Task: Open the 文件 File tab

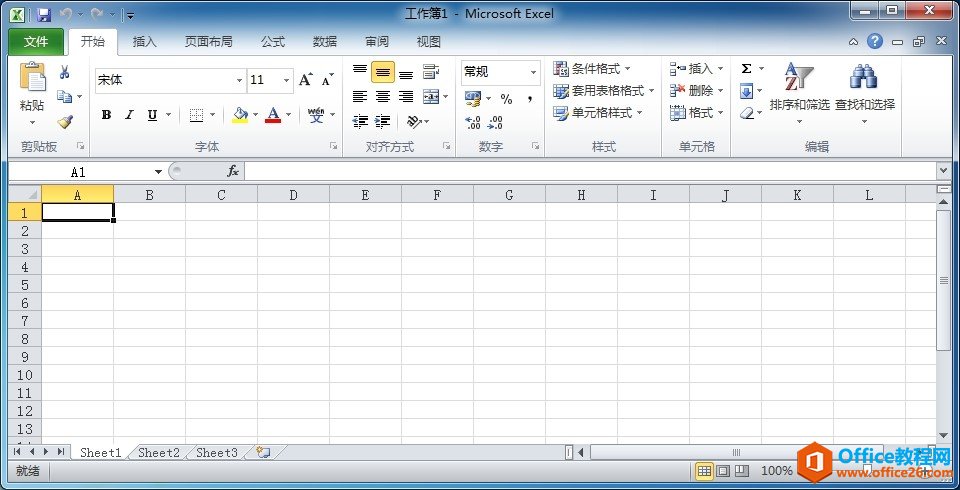Action: coord(36,42)
